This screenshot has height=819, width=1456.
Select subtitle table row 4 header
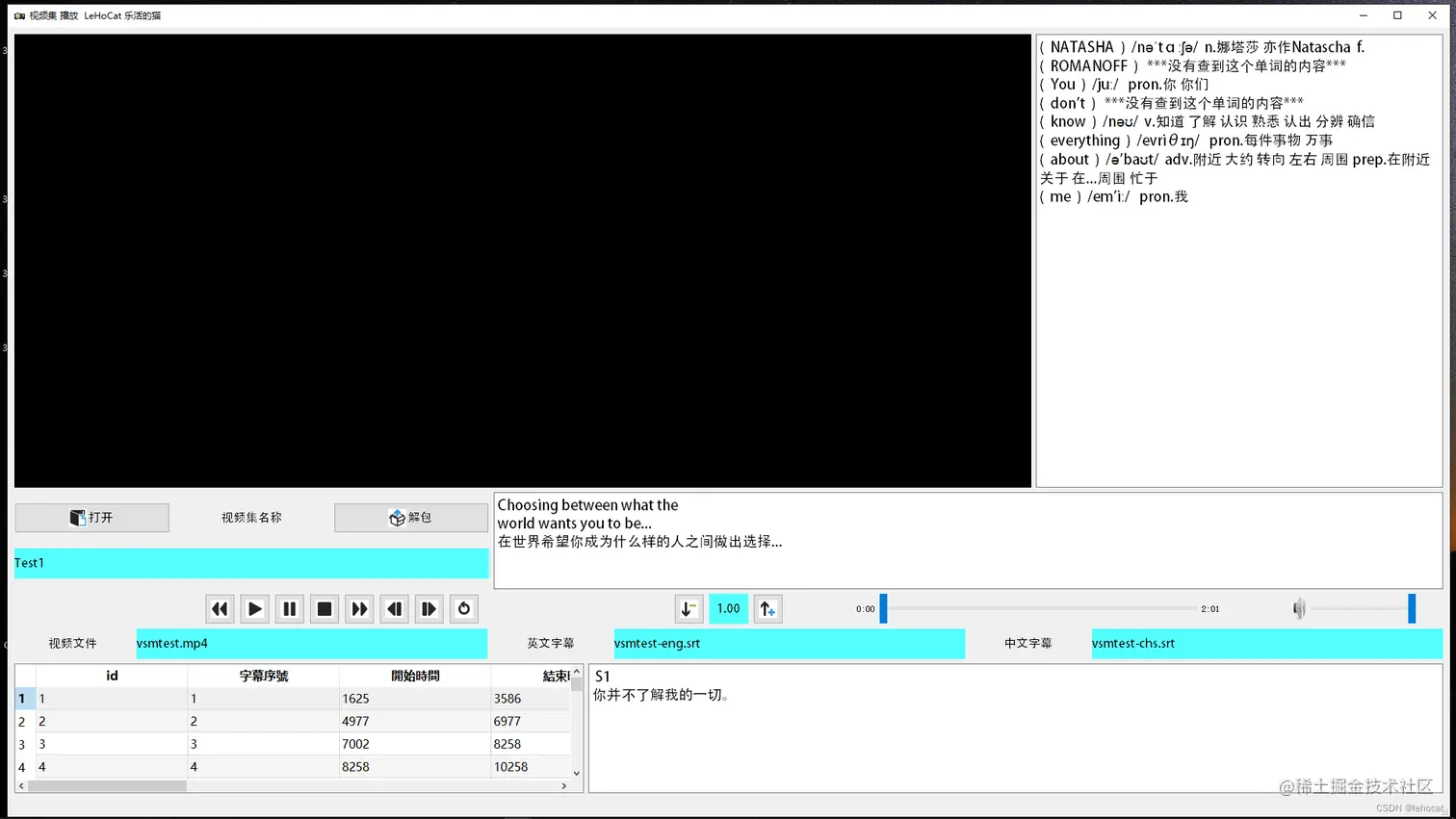[25, 767]
